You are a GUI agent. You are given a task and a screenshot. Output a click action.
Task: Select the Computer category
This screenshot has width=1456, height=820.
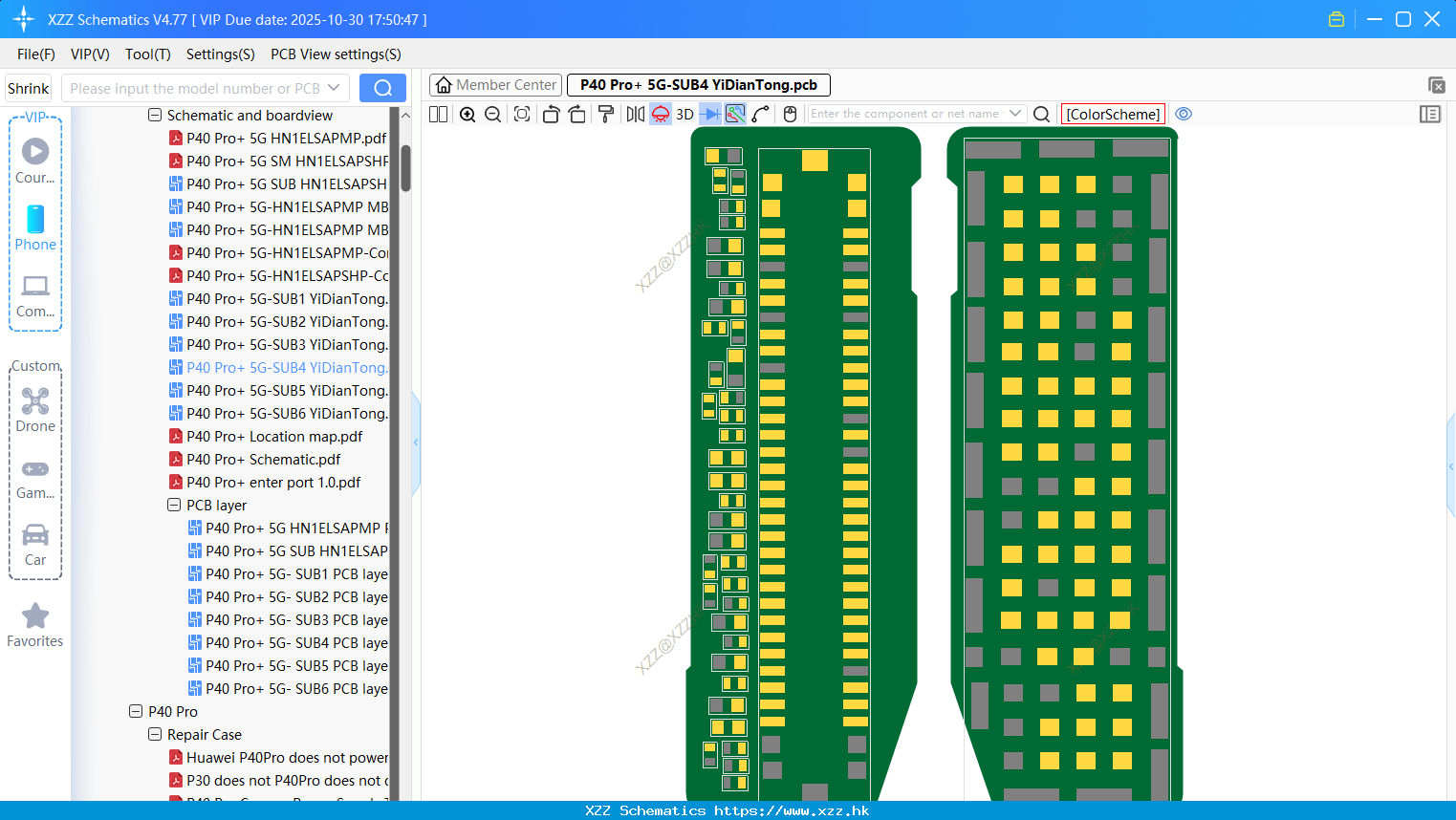click(35, 295)
